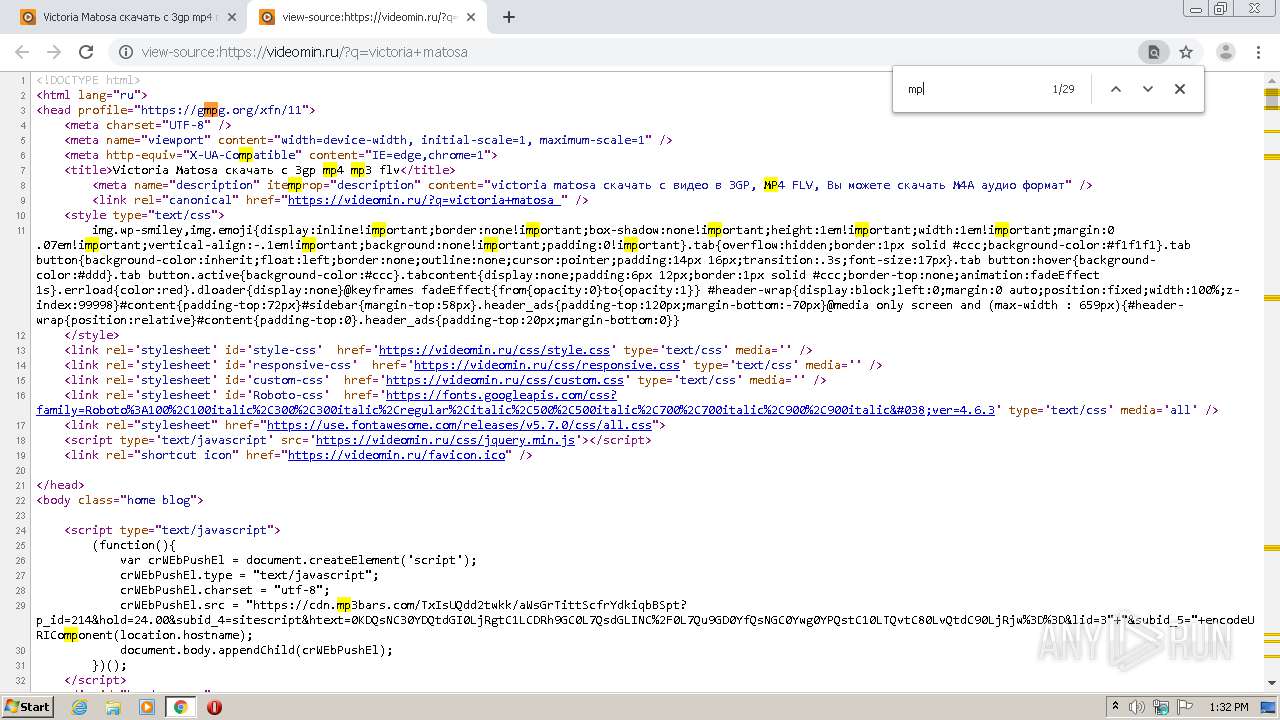Viewport: 1280px width, 720px height.
Task: Click the browser back arrow
Action: [x=22, y=52]
